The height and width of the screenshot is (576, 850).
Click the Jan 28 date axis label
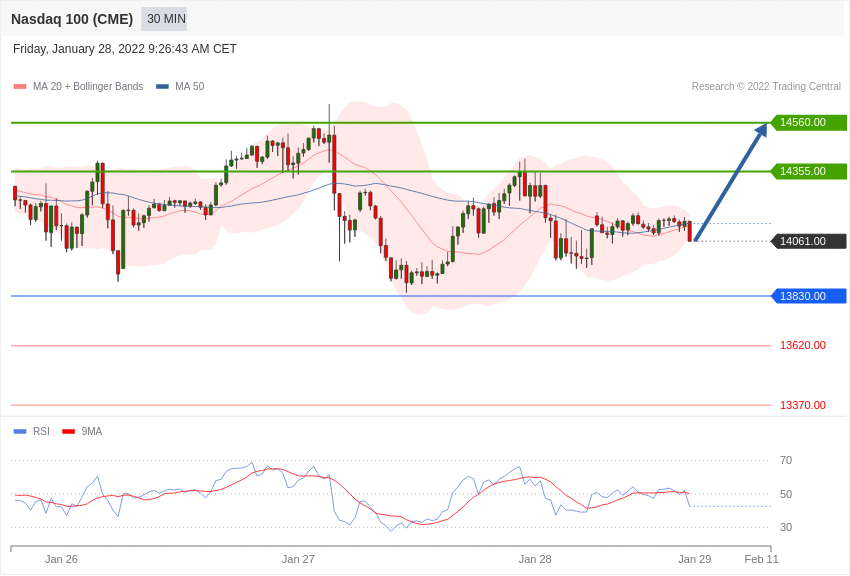click(535, 559)
